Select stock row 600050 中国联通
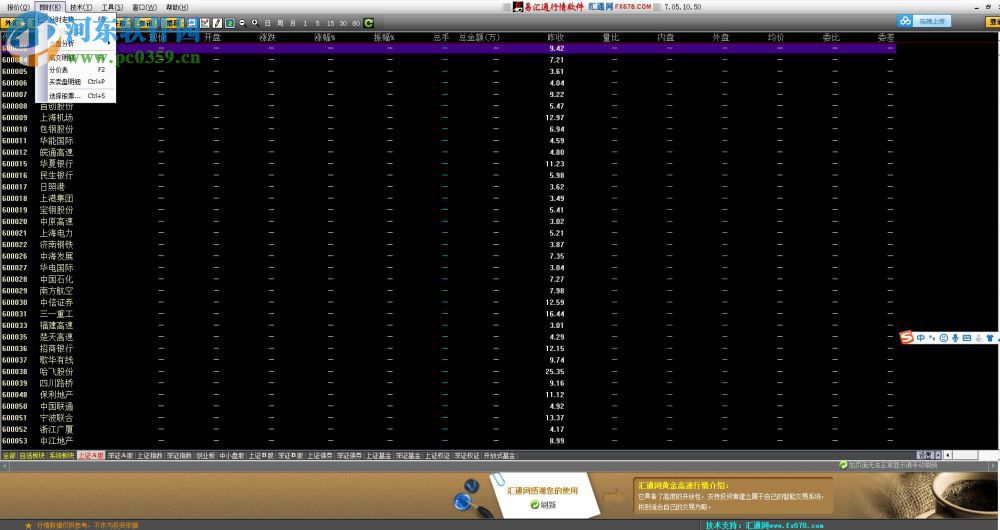The image size is (1000, 530). click(448, 406)
